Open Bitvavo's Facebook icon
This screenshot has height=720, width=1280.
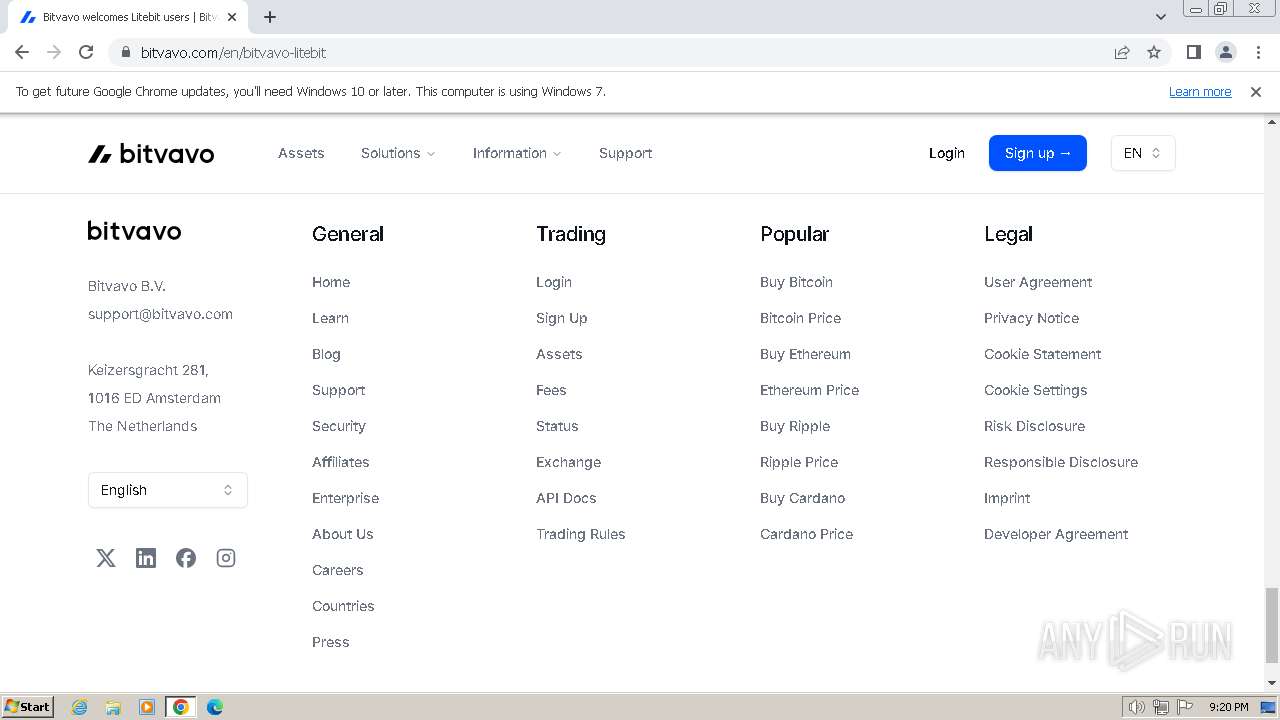(x=186, y=558)
